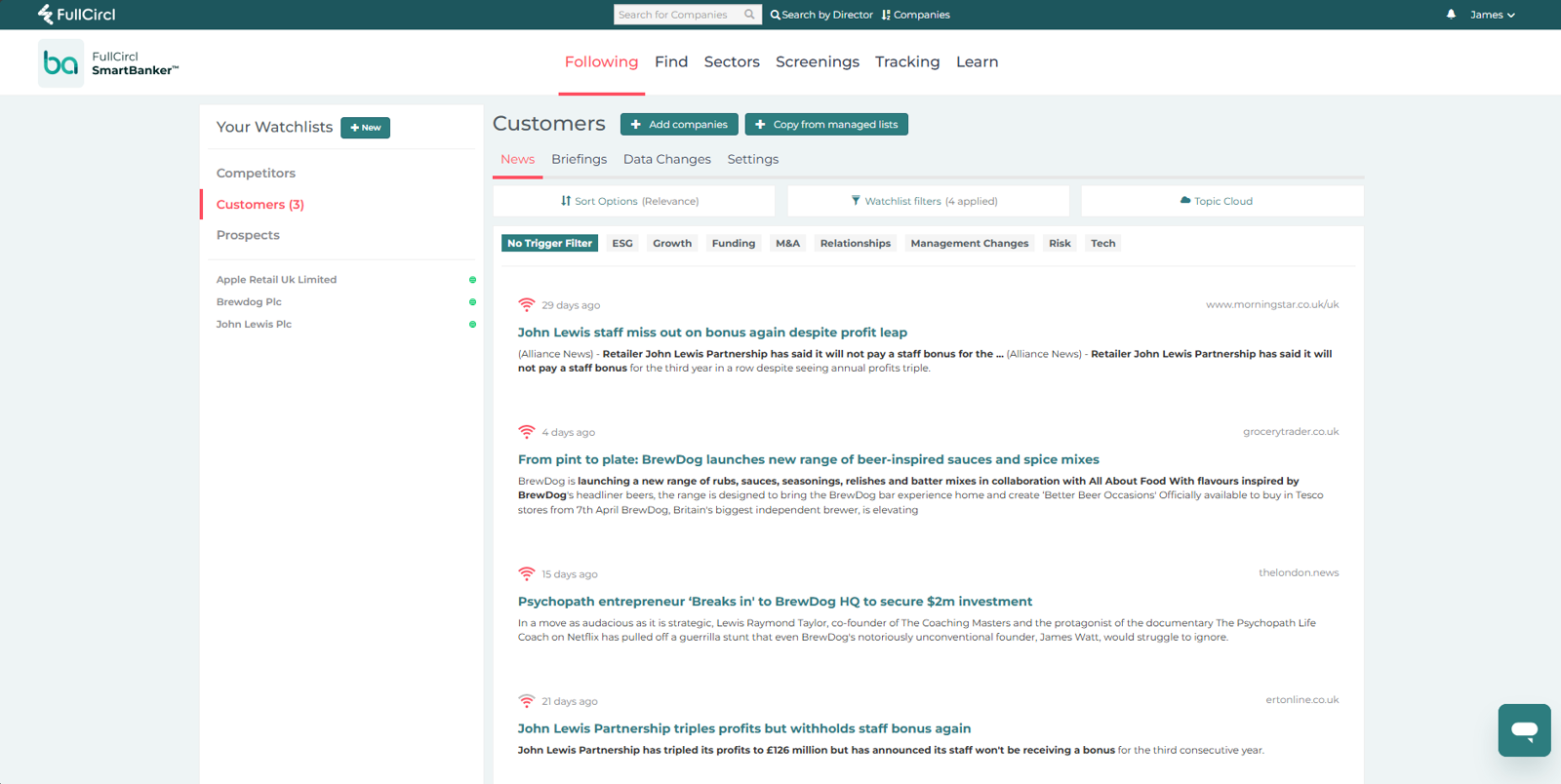Click Add companies button

[x=679, y=125]
